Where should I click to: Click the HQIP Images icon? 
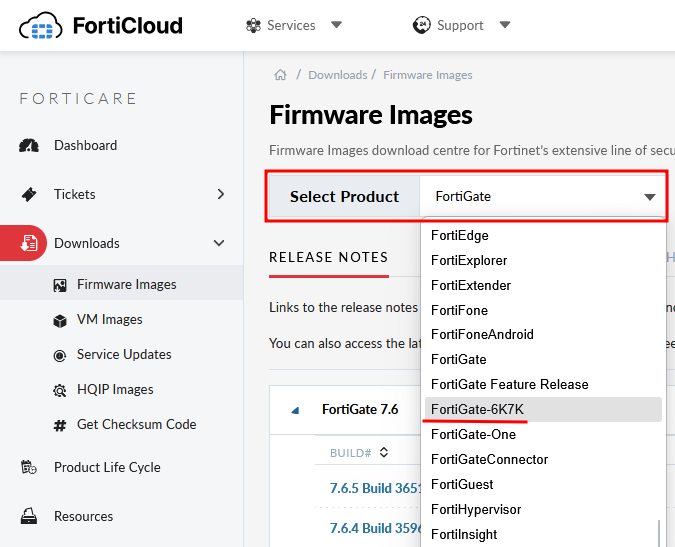click(x=59, y=390)
